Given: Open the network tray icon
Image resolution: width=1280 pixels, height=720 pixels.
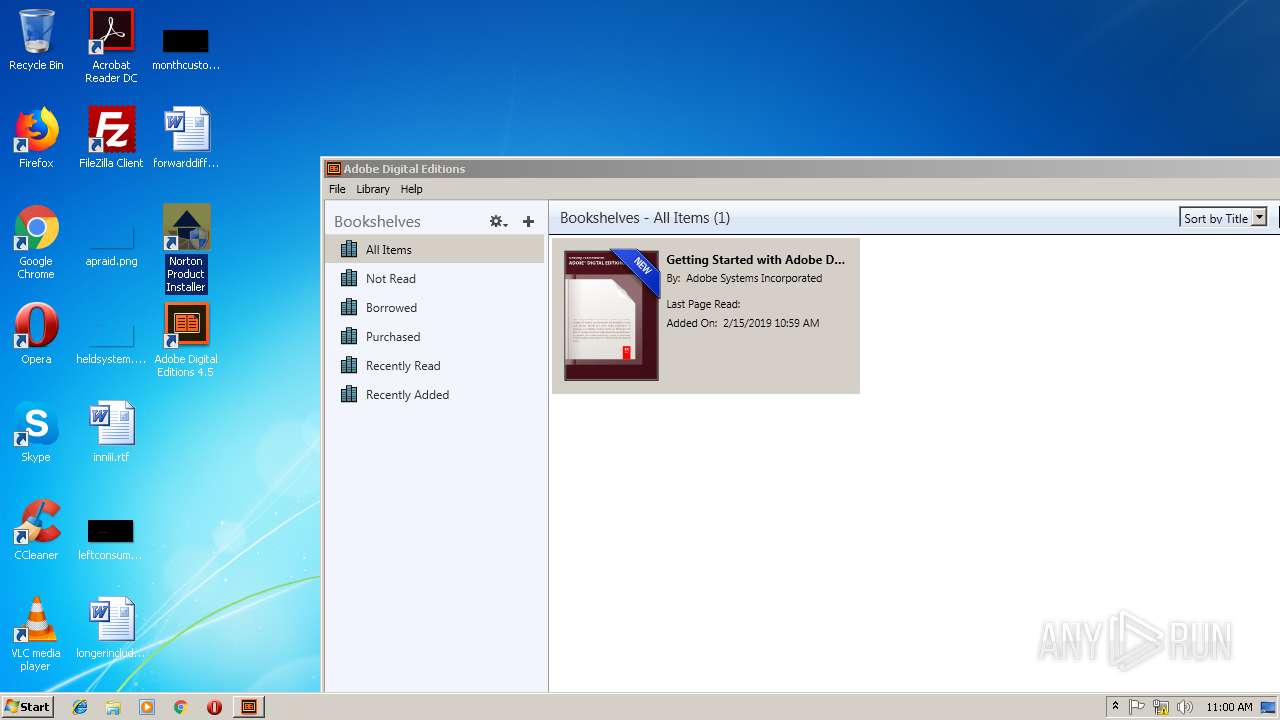Looking at the screenshot, I should coord(1161,707).
